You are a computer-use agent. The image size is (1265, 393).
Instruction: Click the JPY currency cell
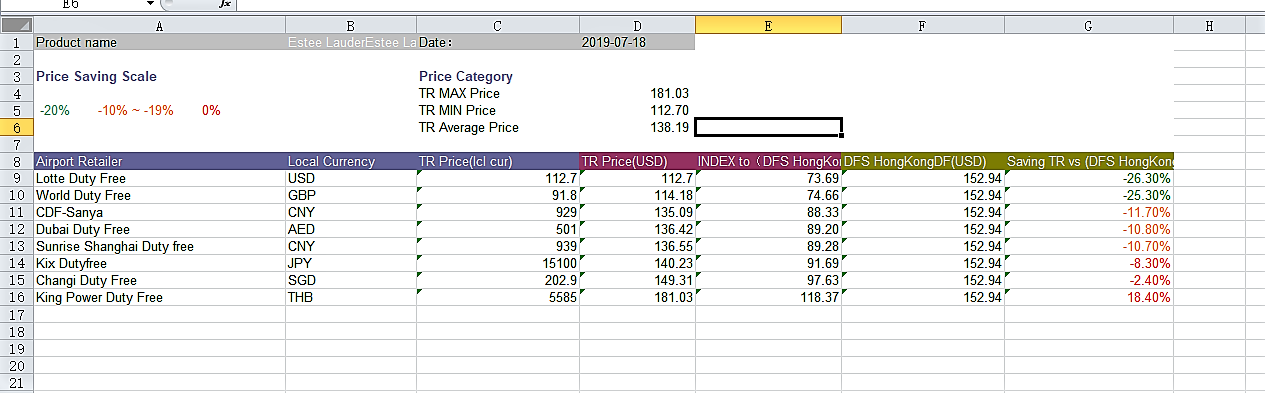click(350, 263)
